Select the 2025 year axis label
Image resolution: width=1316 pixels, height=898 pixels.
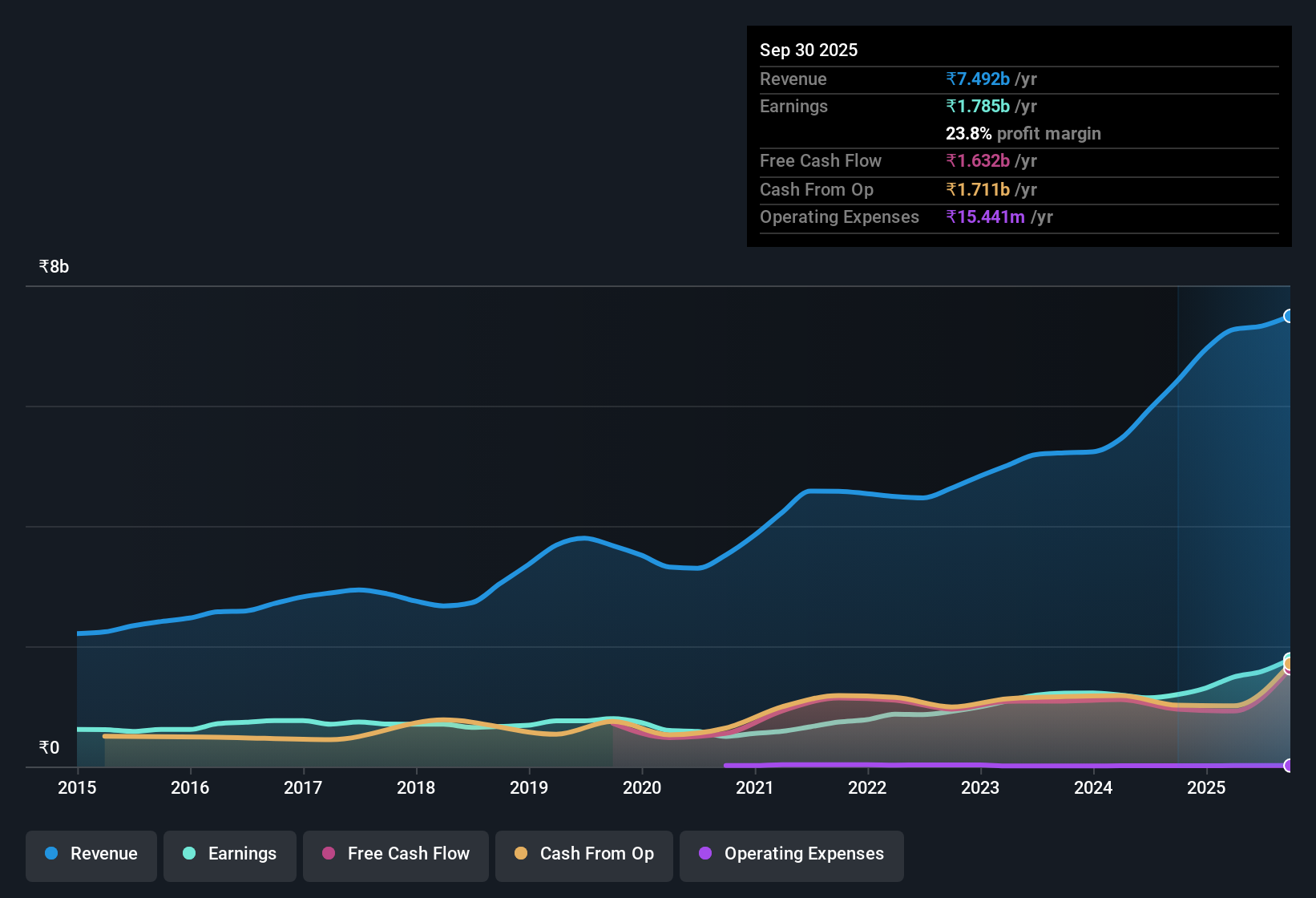pyautogui.click(x=1207, y=788)
